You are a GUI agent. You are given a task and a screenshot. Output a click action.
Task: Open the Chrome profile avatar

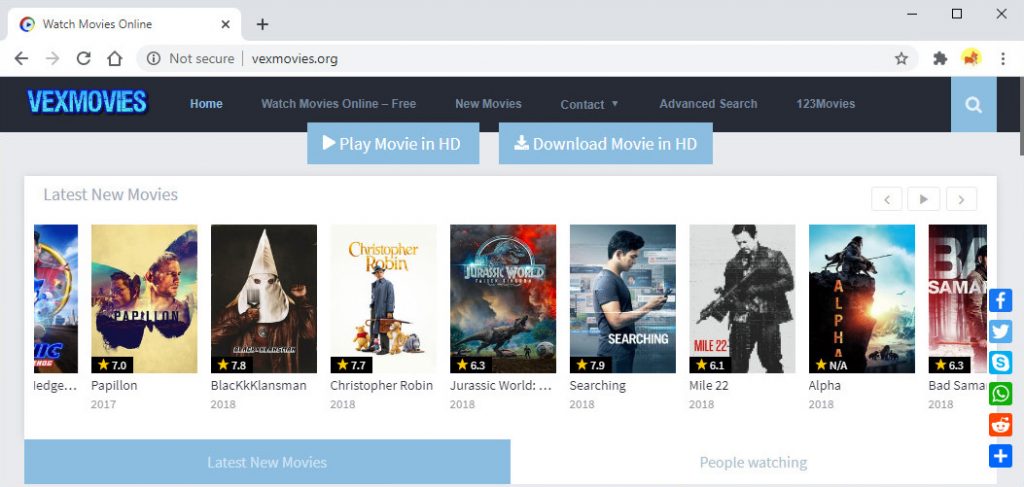click(x=971, y=59)
